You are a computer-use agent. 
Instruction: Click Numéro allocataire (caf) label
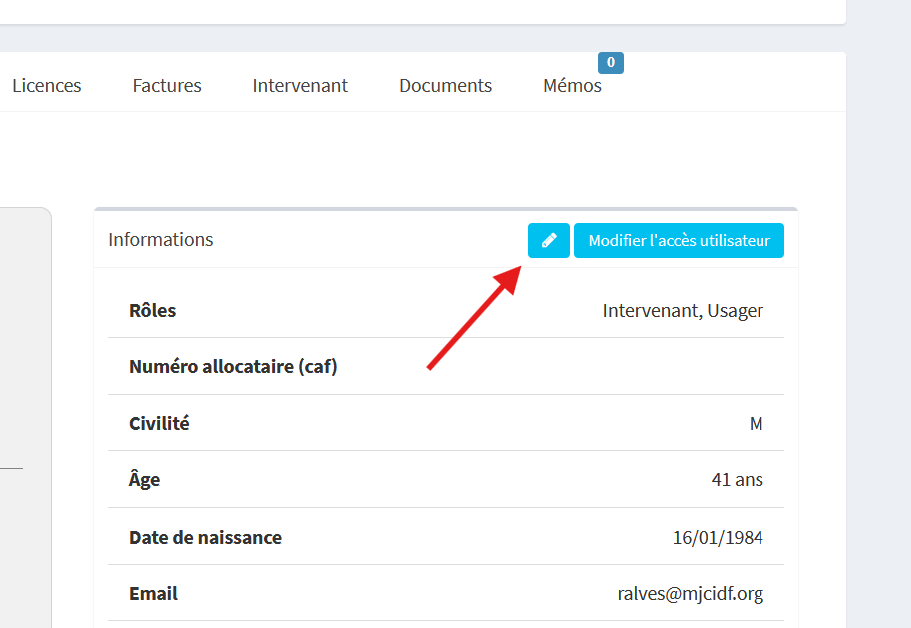233,367
